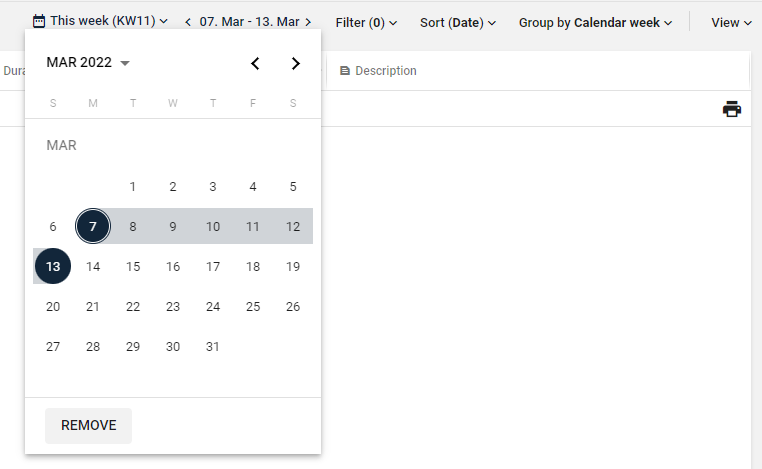The height and width of the screenshot is (469, 762).
Task: Open the View menu
Action: (731, 21)
